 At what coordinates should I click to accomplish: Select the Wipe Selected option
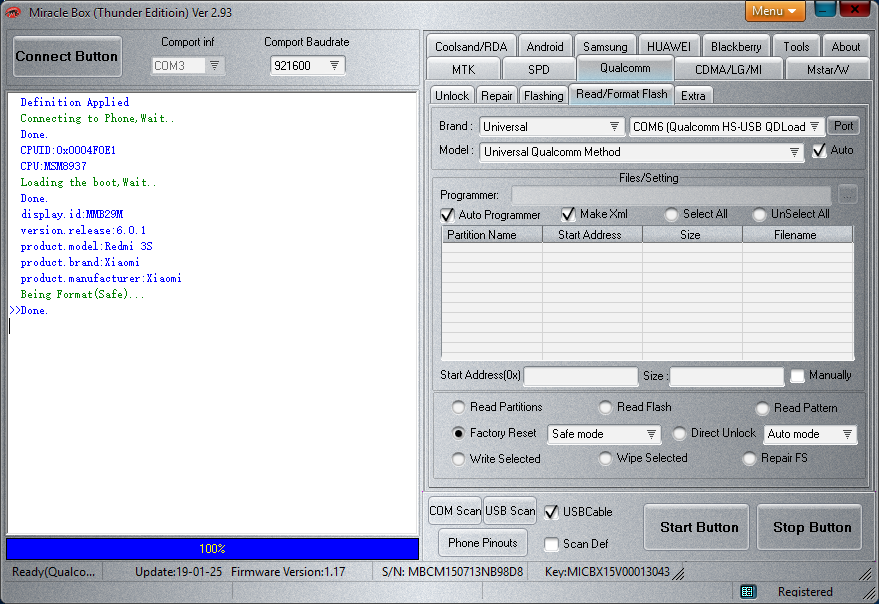pos(605,458)
